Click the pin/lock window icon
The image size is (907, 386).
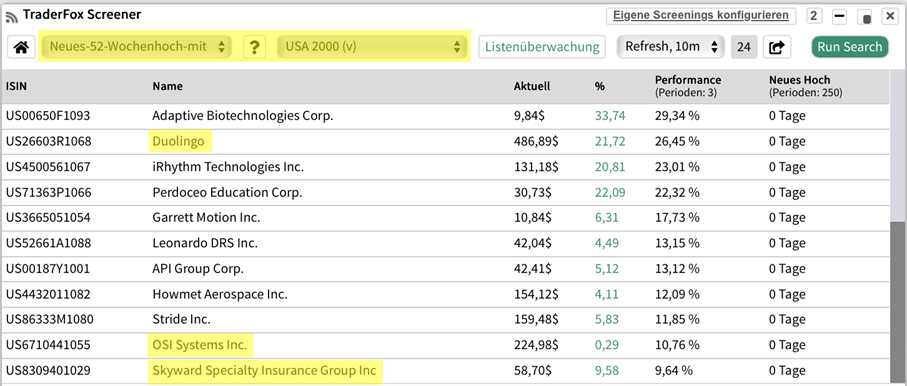pyautogui.click(x=865, y=17)
